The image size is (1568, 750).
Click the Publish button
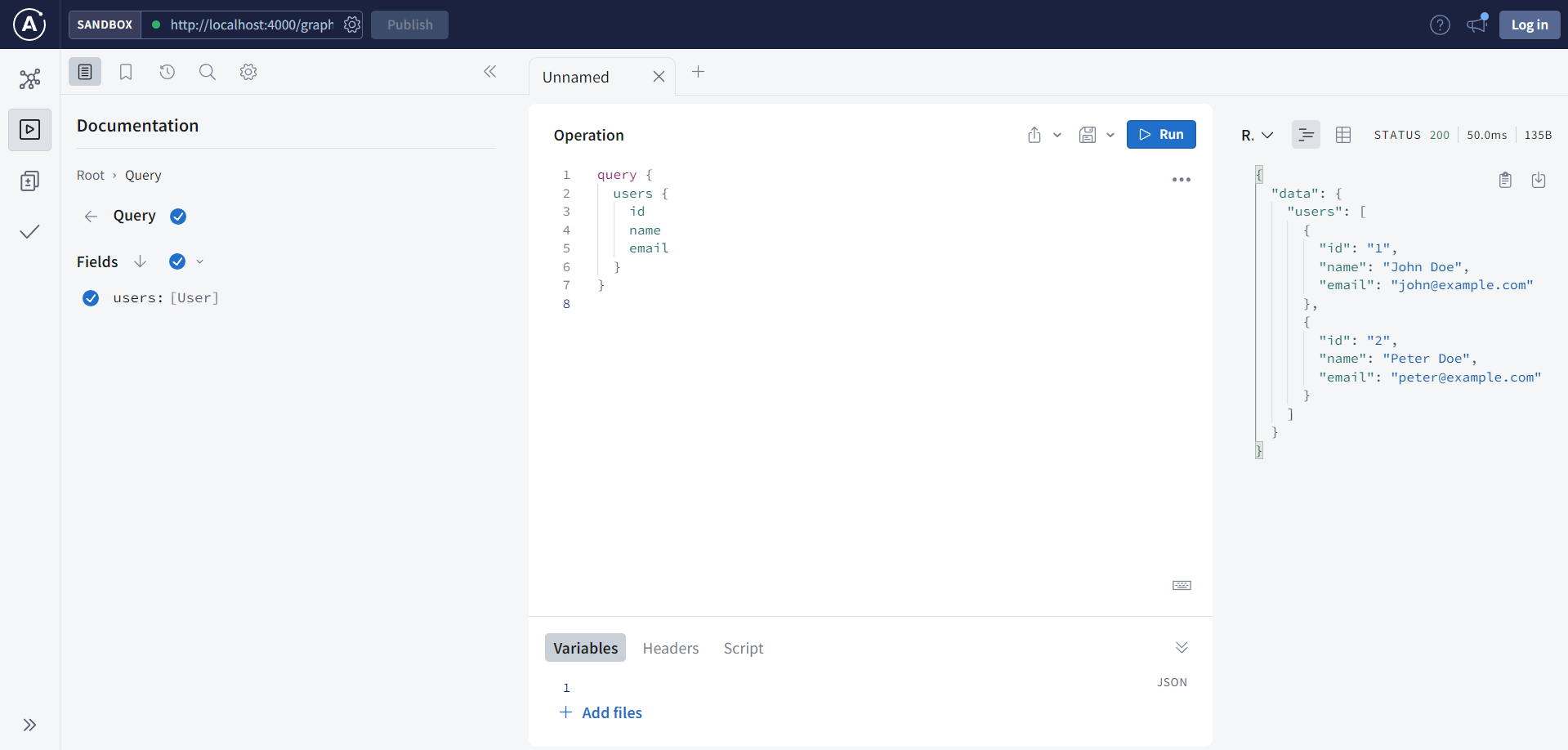pos(409,25)
